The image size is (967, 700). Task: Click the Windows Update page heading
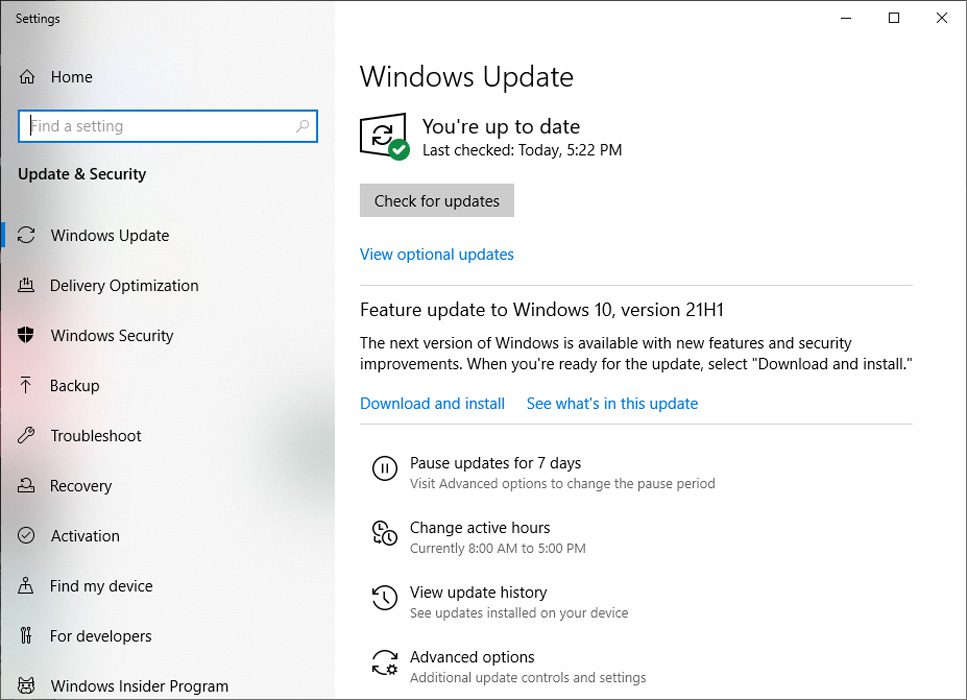(467, 76)
